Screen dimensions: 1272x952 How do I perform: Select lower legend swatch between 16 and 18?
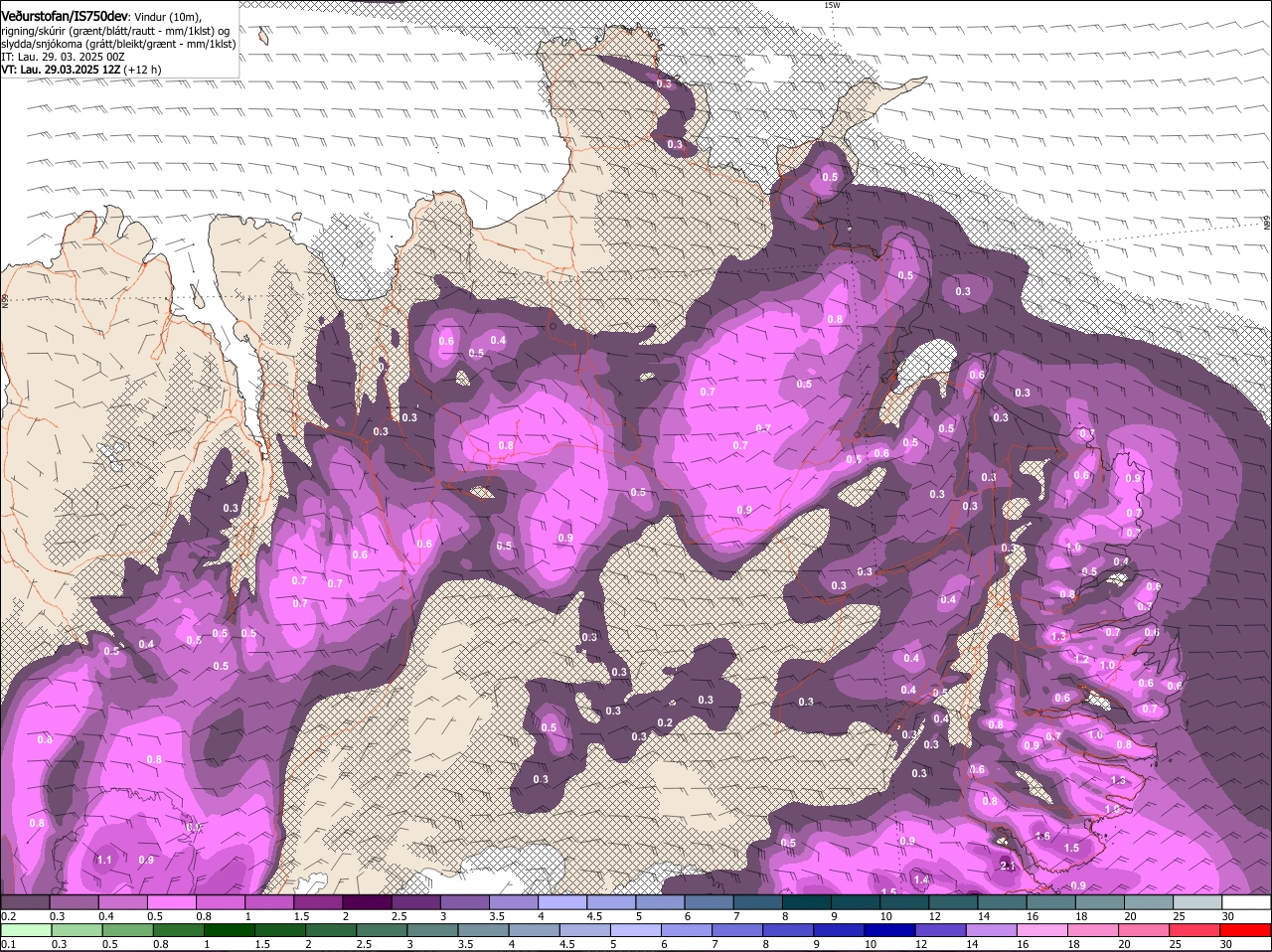(1042, 929)
